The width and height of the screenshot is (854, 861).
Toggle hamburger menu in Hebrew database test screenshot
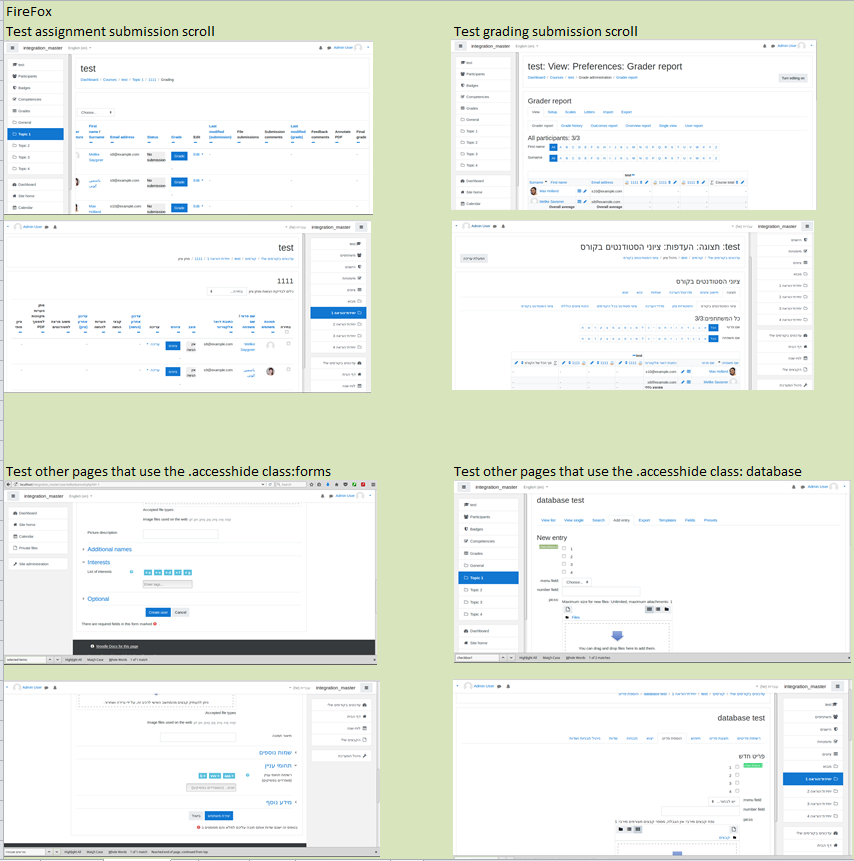(x=837, y=686)
